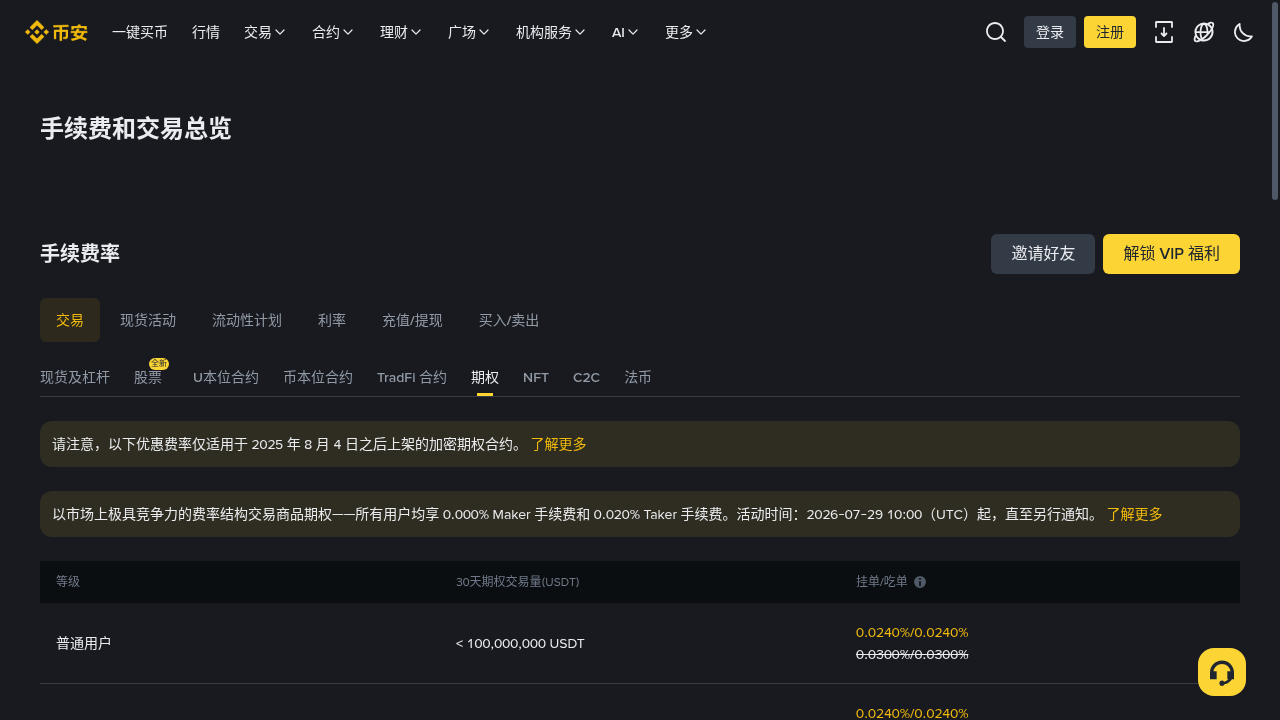Select the 币本位合约 sub-tab

point(318,377)
